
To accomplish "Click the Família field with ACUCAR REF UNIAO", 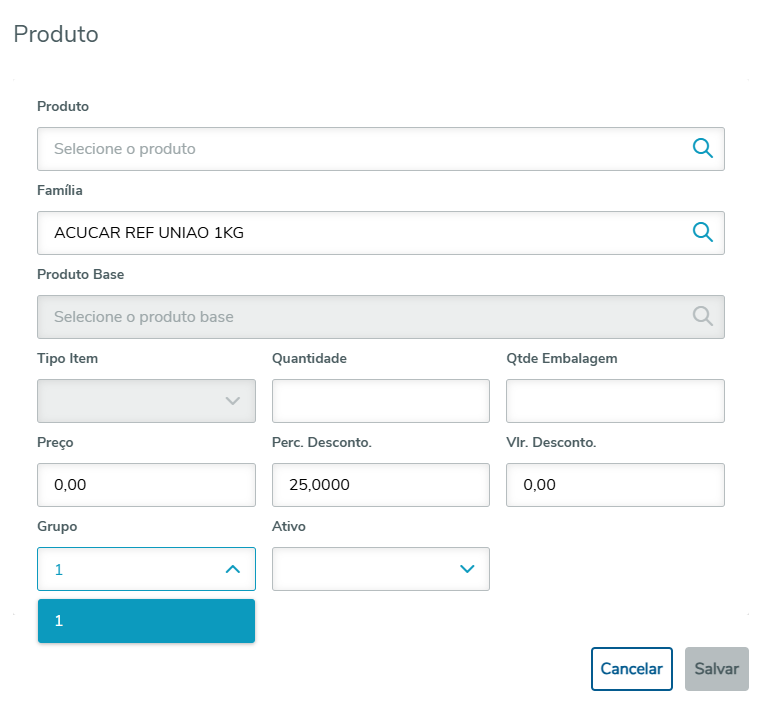I will 360,232.
